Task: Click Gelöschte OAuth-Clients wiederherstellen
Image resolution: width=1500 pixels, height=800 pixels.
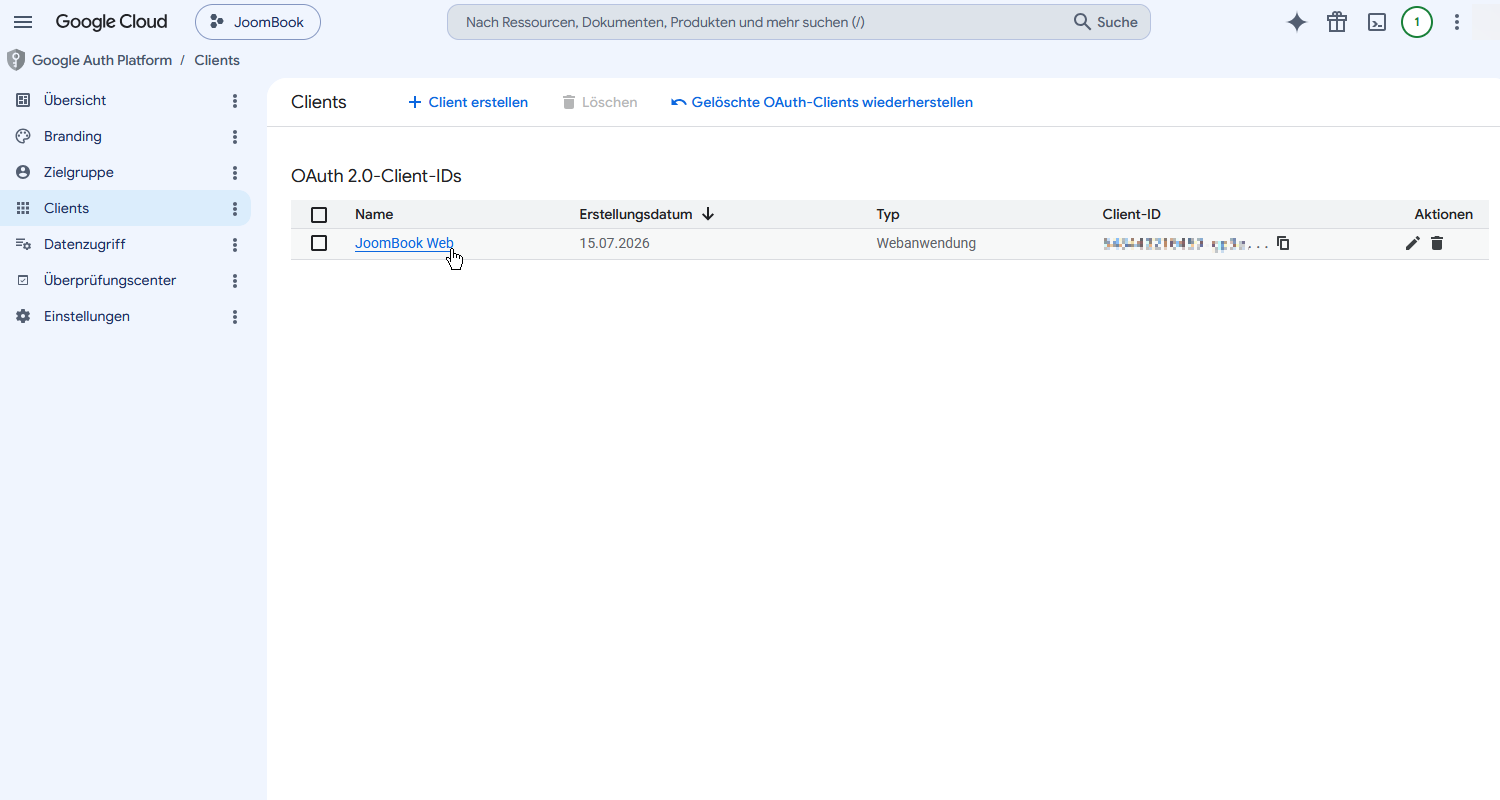Action: tap(821, 102)
